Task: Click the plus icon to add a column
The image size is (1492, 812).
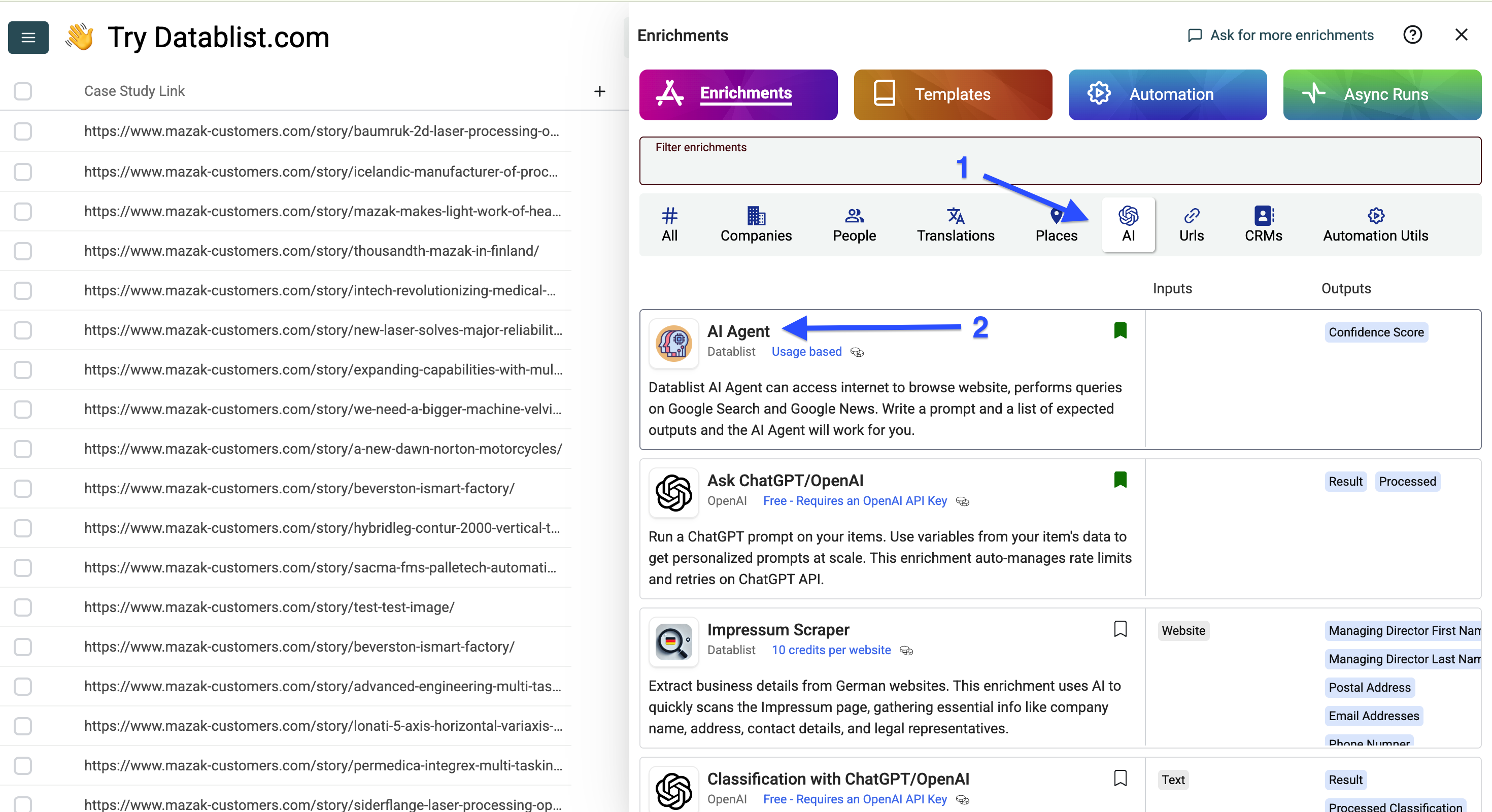Action: (599, 91)
